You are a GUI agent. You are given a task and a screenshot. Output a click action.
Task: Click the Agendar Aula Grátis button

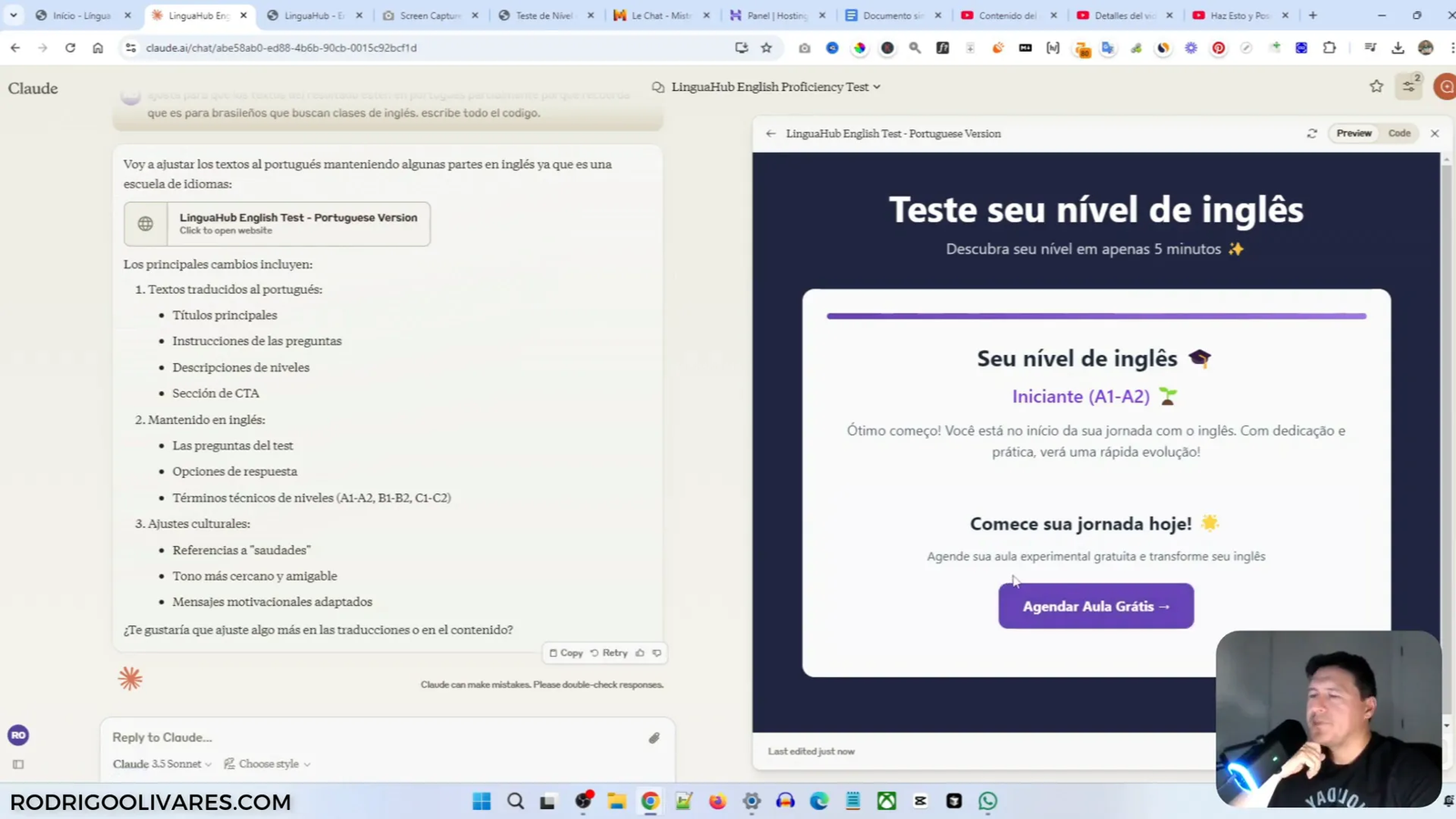[x=1095, y=605]
